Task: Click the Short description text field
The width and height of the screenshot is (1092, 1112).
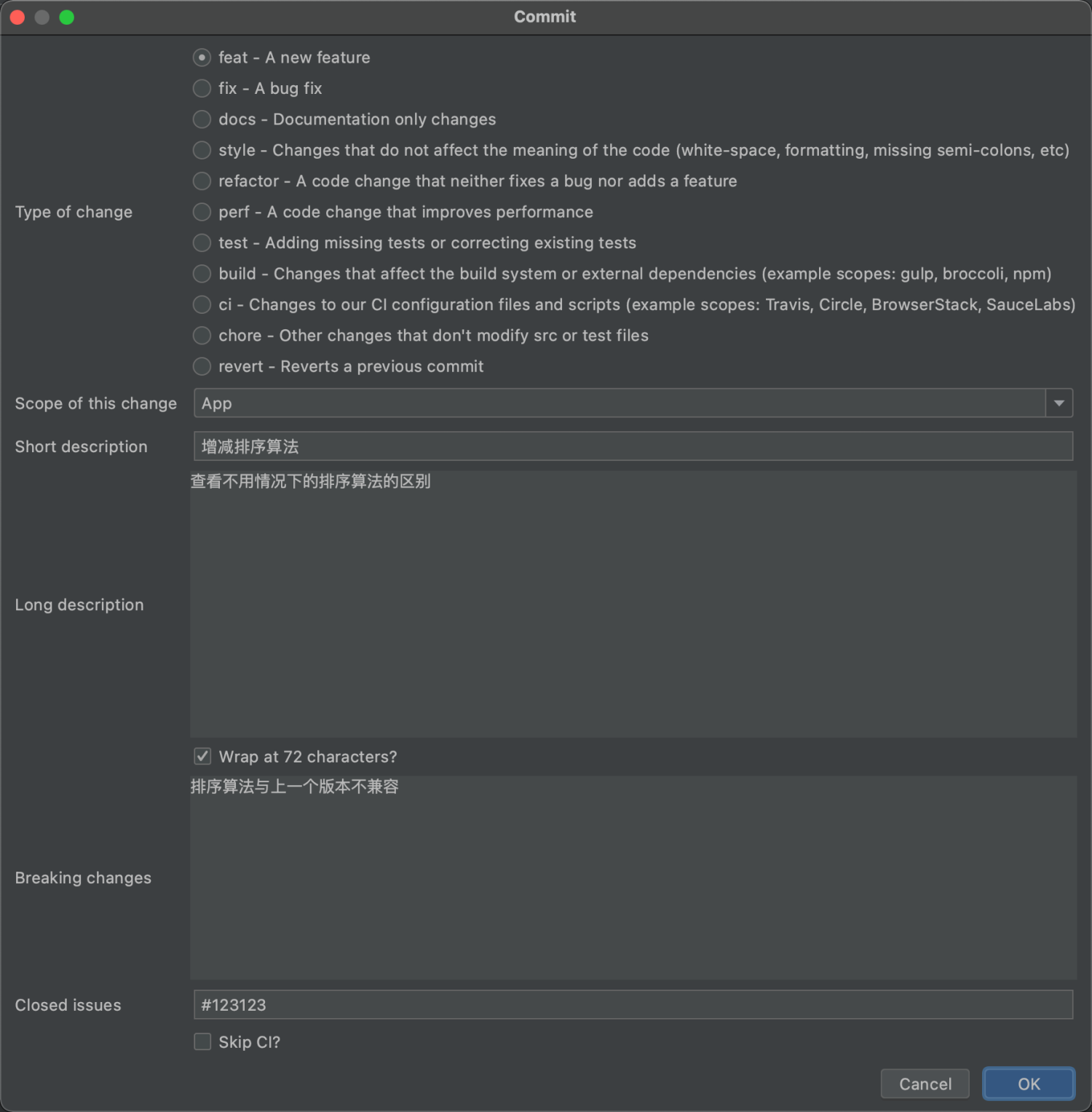Action: [x=632, y=446]
